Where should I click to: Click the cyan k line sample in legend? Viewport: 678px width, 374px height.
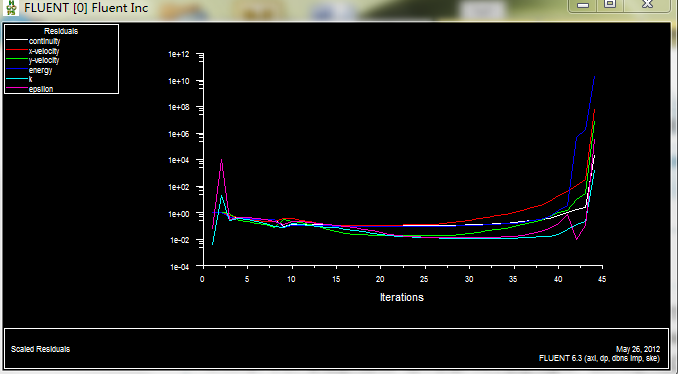click(16, 79)
